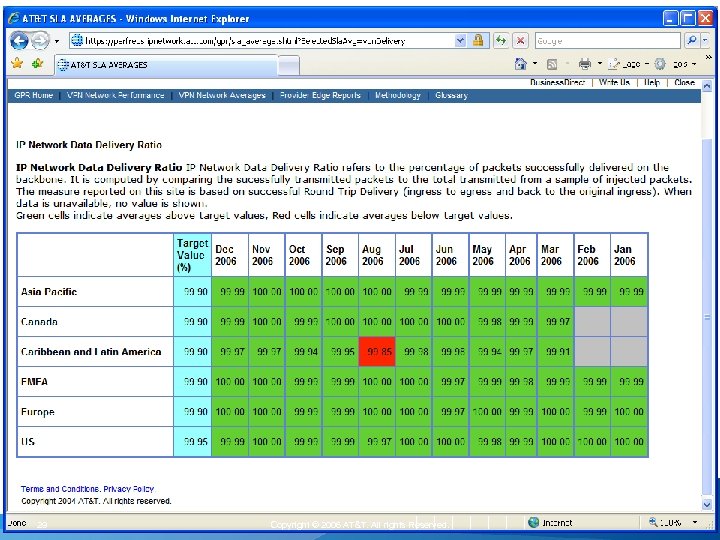Go to GPR Home in the nav bar
This screenshot has width=720, height=540.
[x=34, y=95]
